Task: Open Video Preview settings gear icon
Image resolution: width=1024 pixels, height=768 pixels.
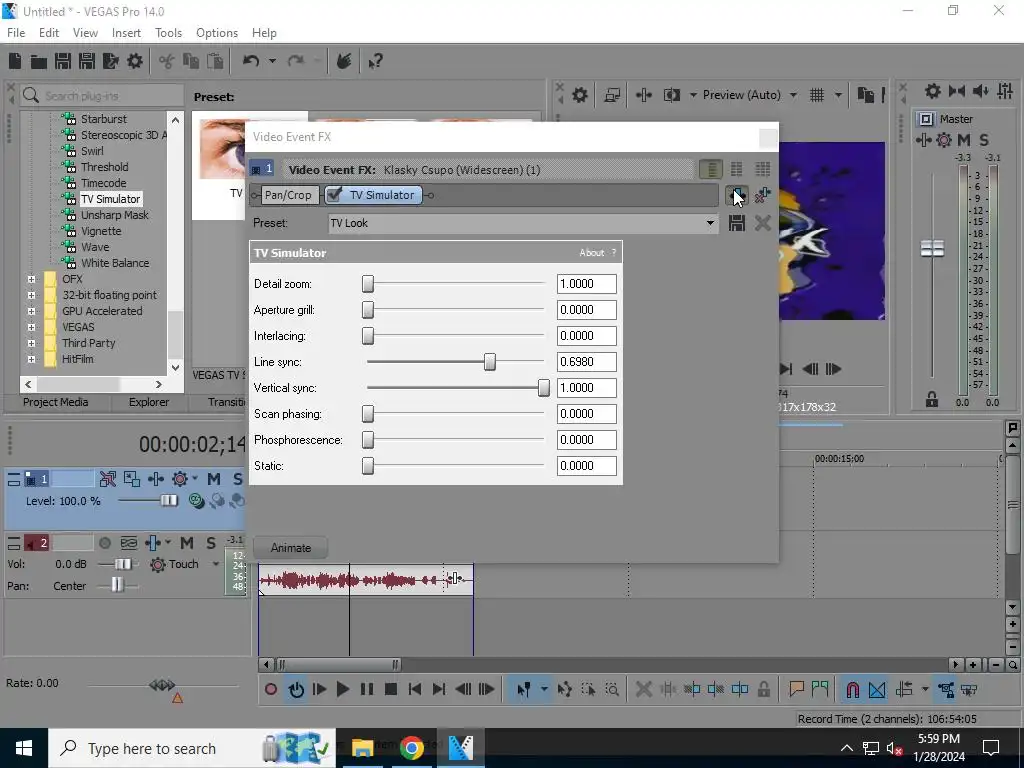Action: pyautogui.click(x=579, y=95)
